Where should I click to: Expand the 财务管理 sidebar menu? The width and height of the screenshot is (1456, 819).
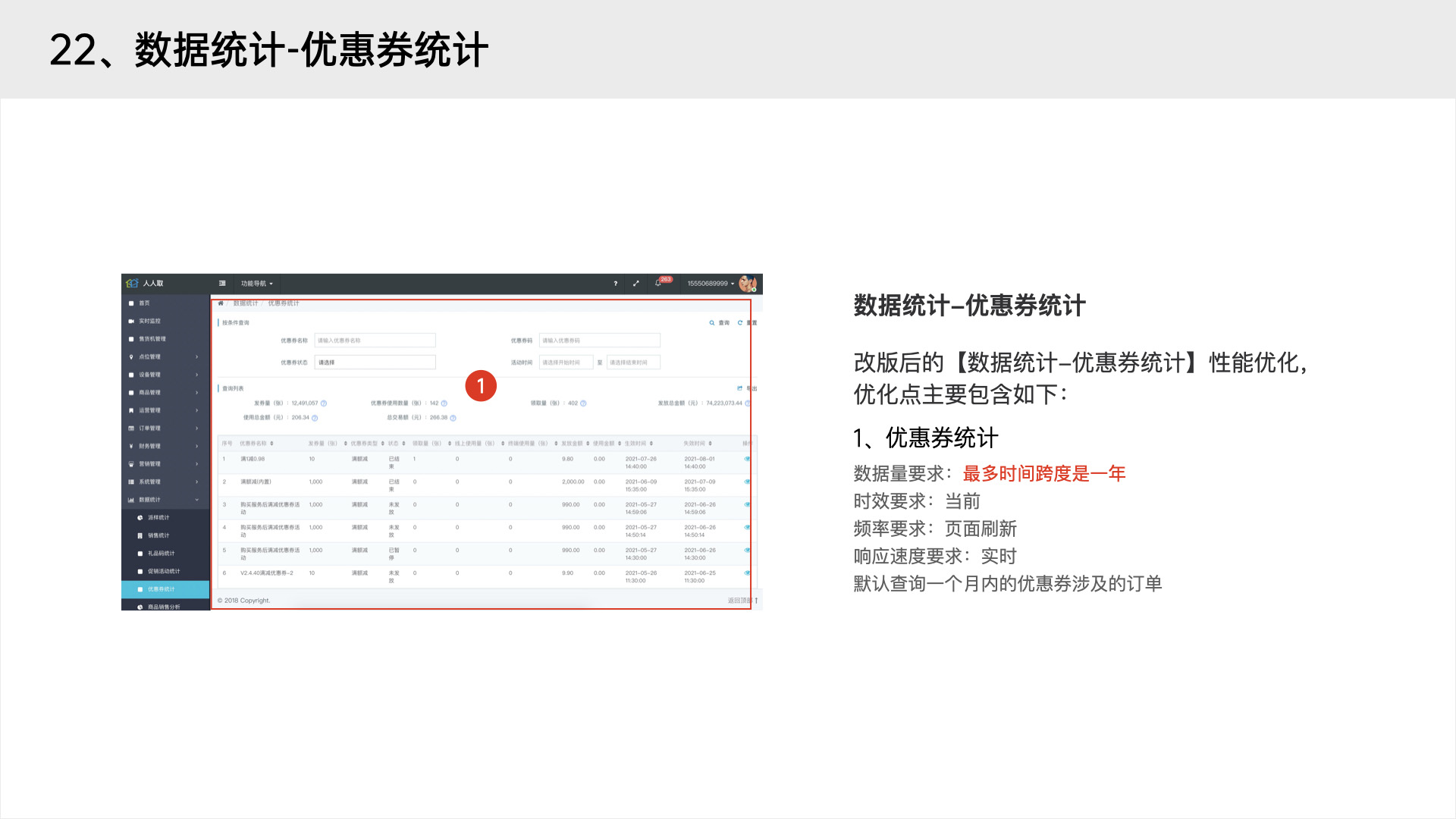165,446
